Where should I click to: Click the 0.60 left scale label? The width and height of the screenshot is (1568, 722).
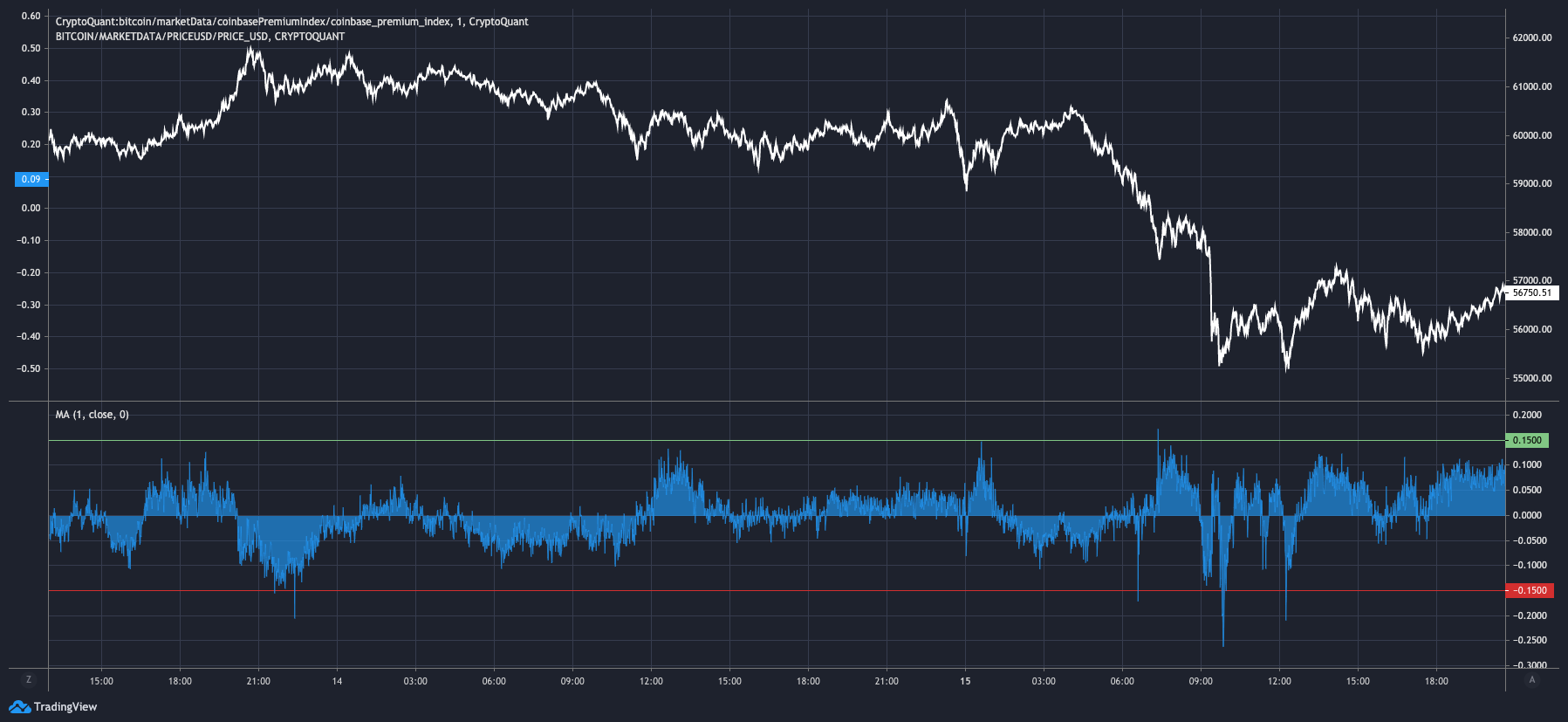tap(31, 16)
